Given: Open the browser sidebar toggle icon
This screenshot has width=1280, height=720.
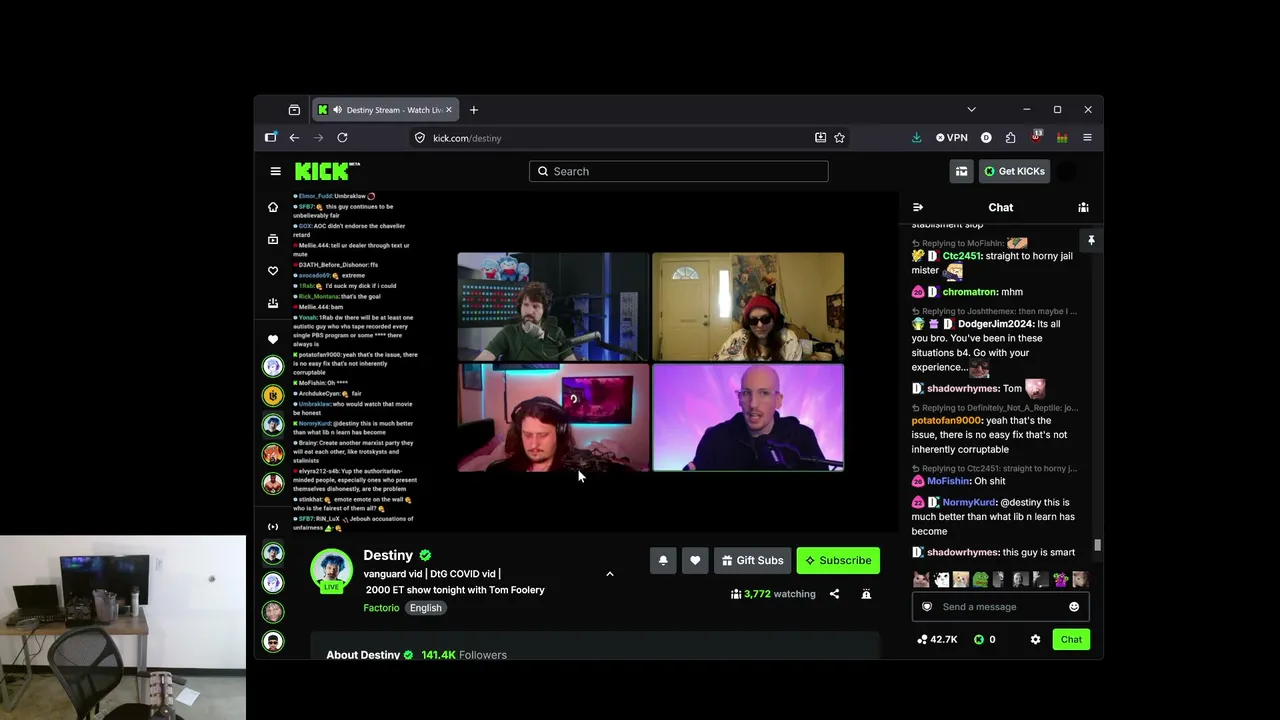Looking at the screenshot, I should (x=270, y=138).
